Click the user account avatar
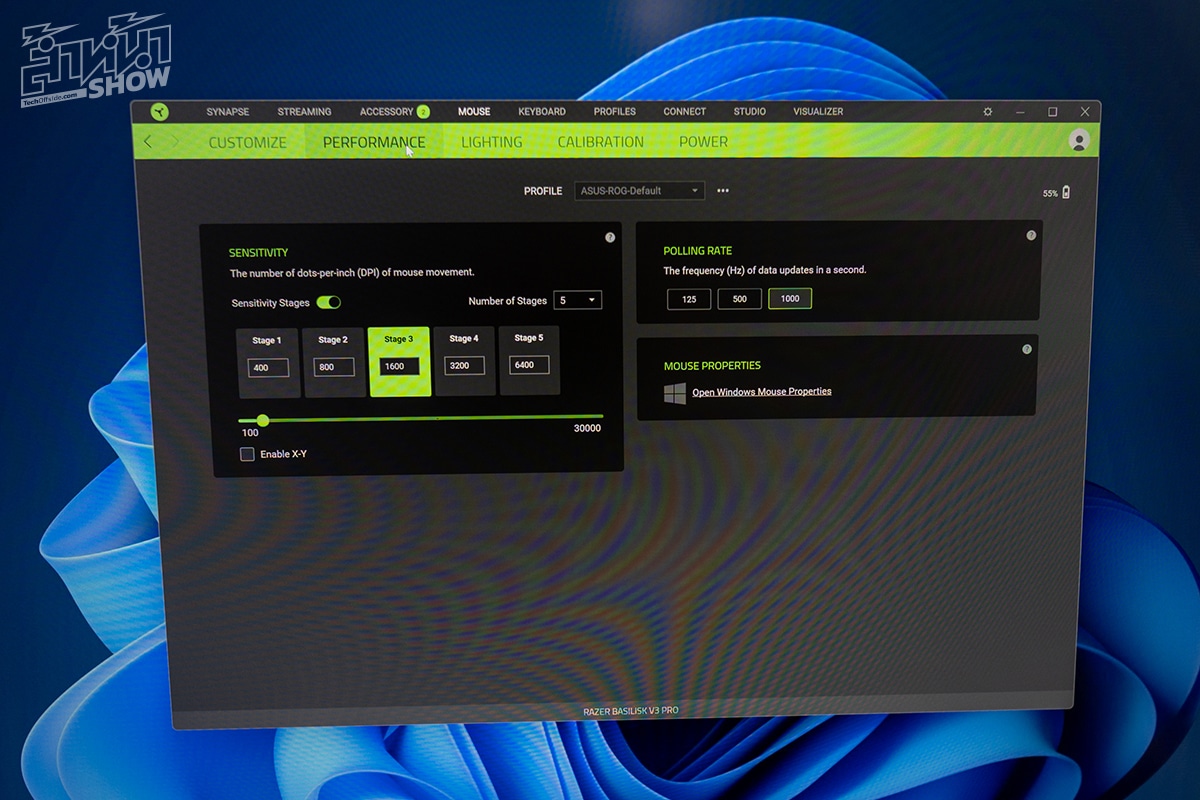The height and width of the screenshot is (800, 1200). [x=1078, y=140]
